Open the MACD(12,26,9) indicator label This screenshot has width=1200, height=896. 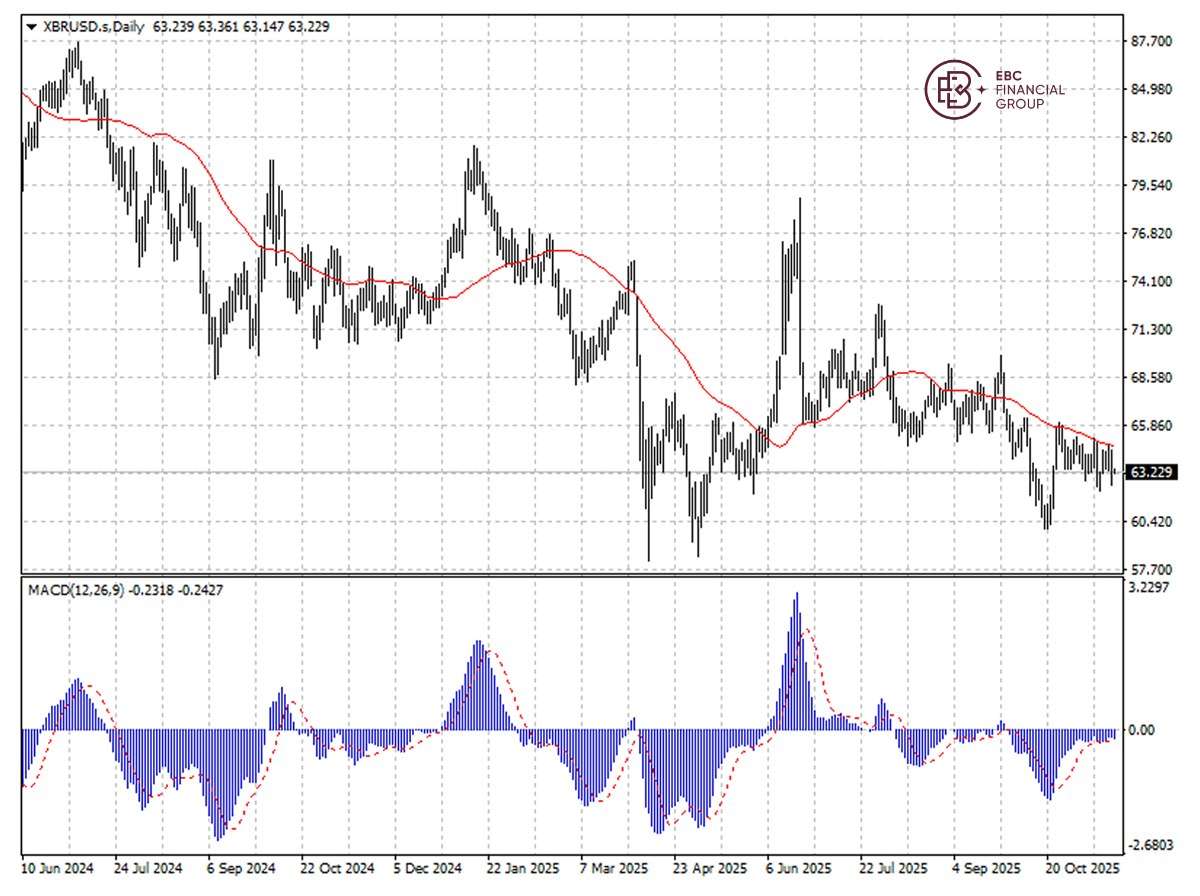(x=75, y=589)
